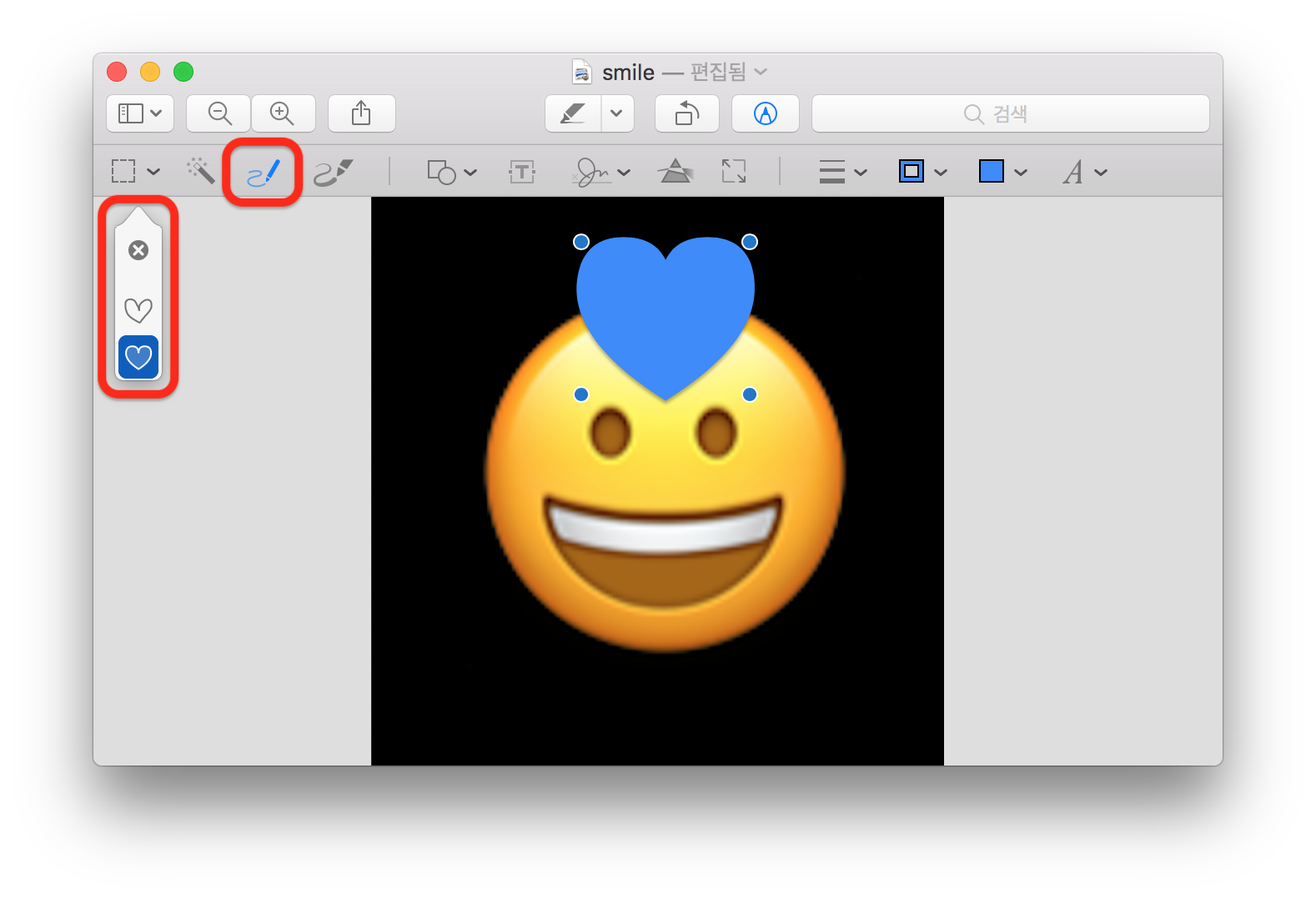Click the yellow minimize window button
This screenshot has height=899, width=1316.
pos(150,72)
